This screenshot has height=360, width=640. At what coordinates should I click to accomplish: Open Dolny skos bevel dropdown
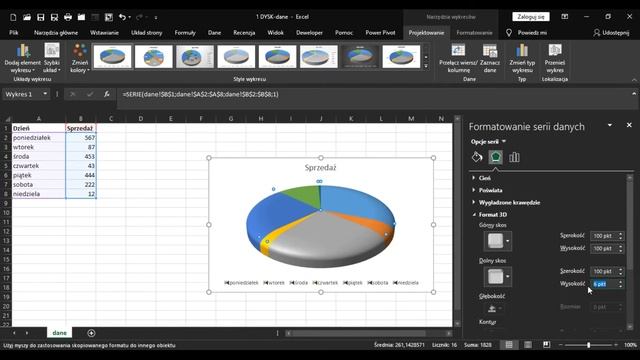[x=507, y=276]
